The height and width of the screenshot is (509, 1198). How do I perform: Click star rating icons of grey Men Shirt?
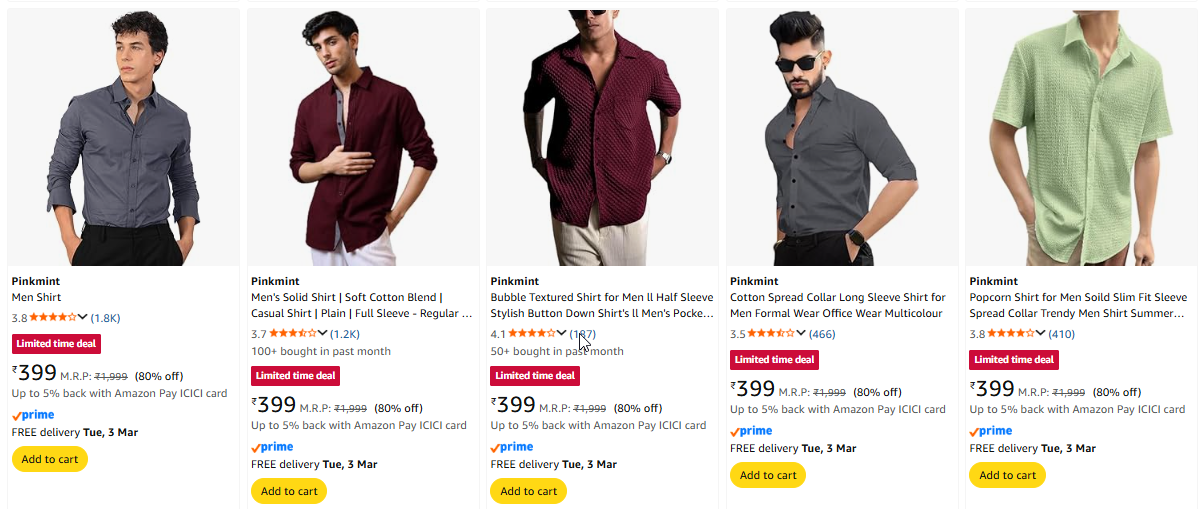[53, 318]
